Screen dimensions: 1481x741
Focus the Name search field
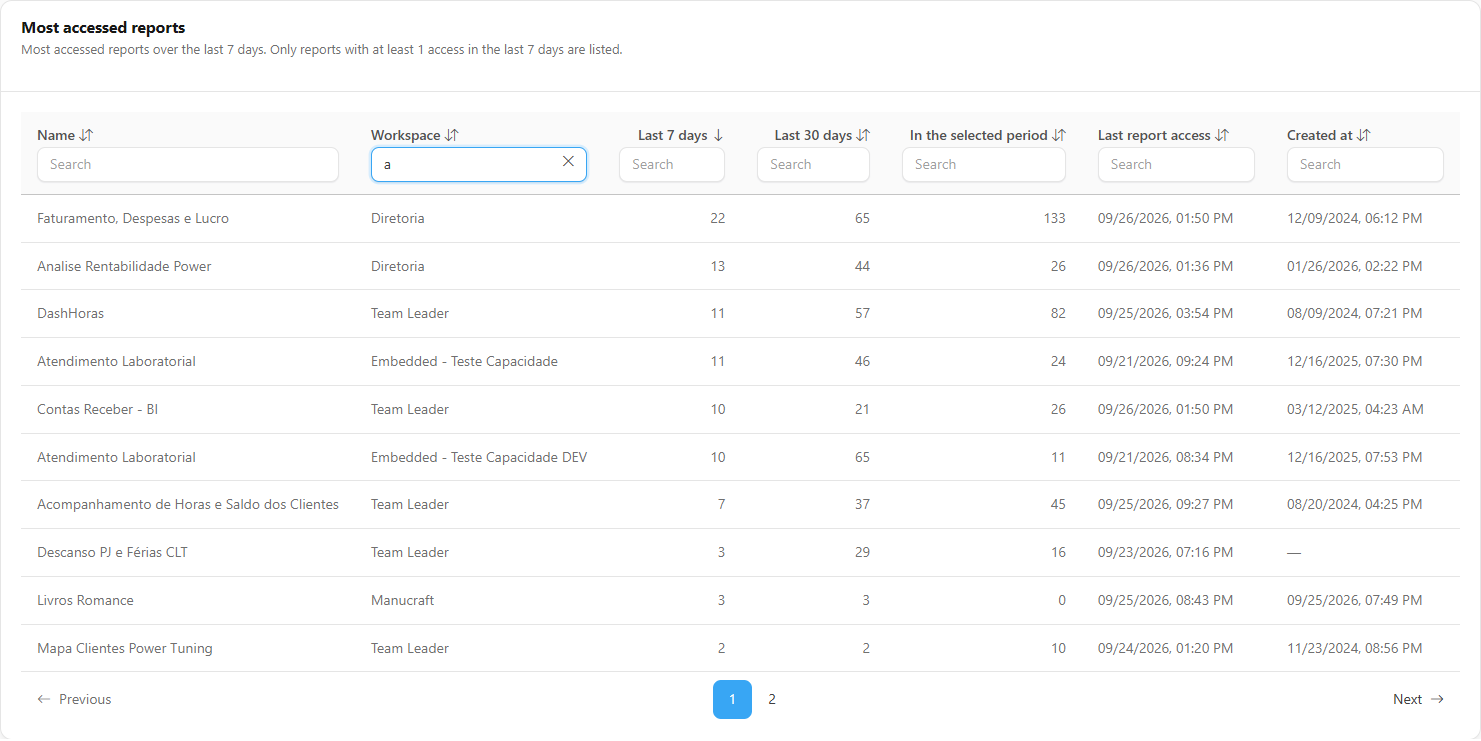pyautogui.click(x=188, y=165)
